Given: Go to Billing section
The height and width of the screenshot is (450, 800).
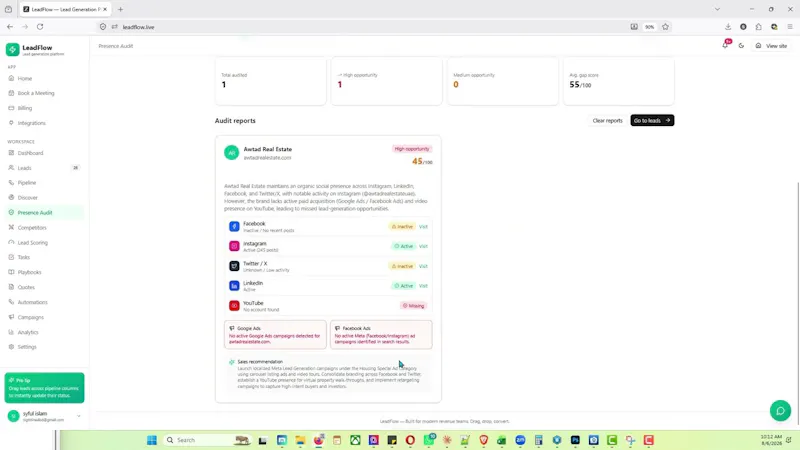Looking at the screenshot, I should (24, 108).
